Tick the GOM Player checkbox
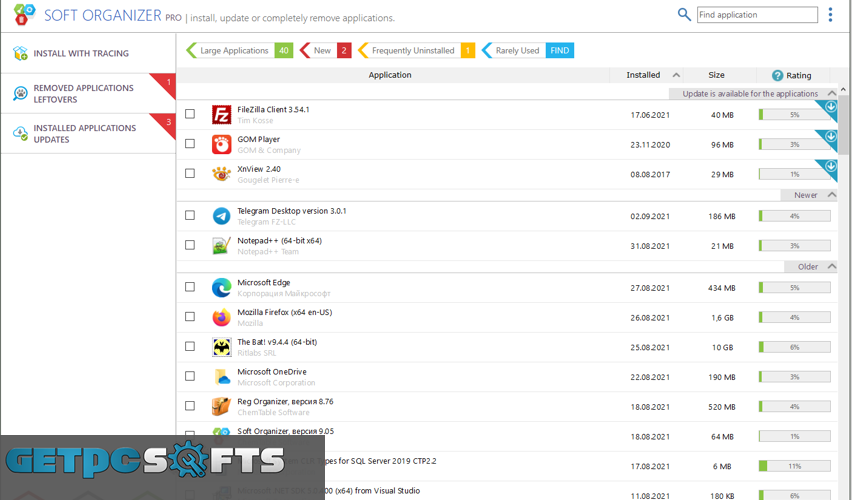Screen dimensions: 852x500 tap(190, 143)
